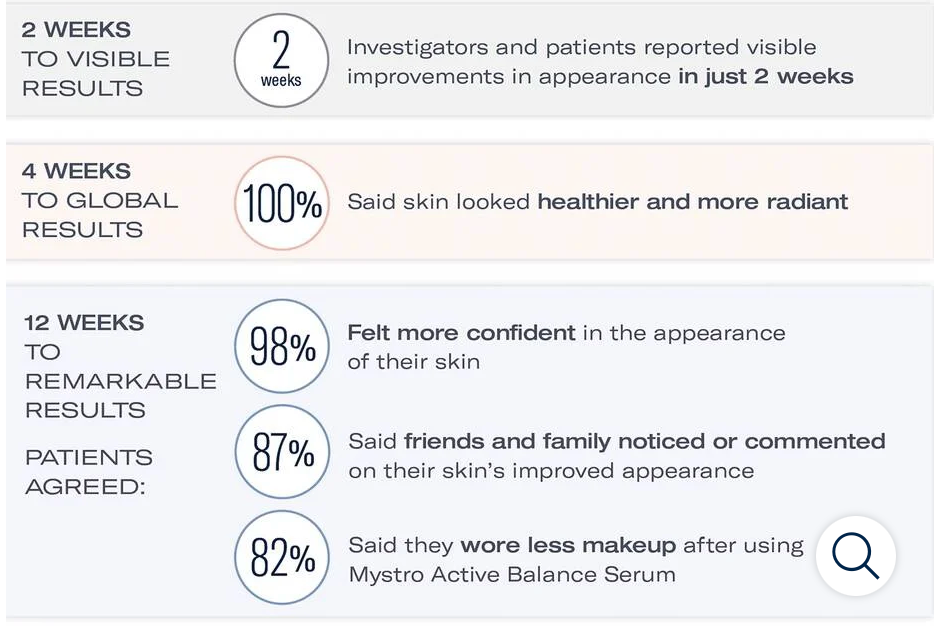Select the "wore less makeup" bold text

569,546
